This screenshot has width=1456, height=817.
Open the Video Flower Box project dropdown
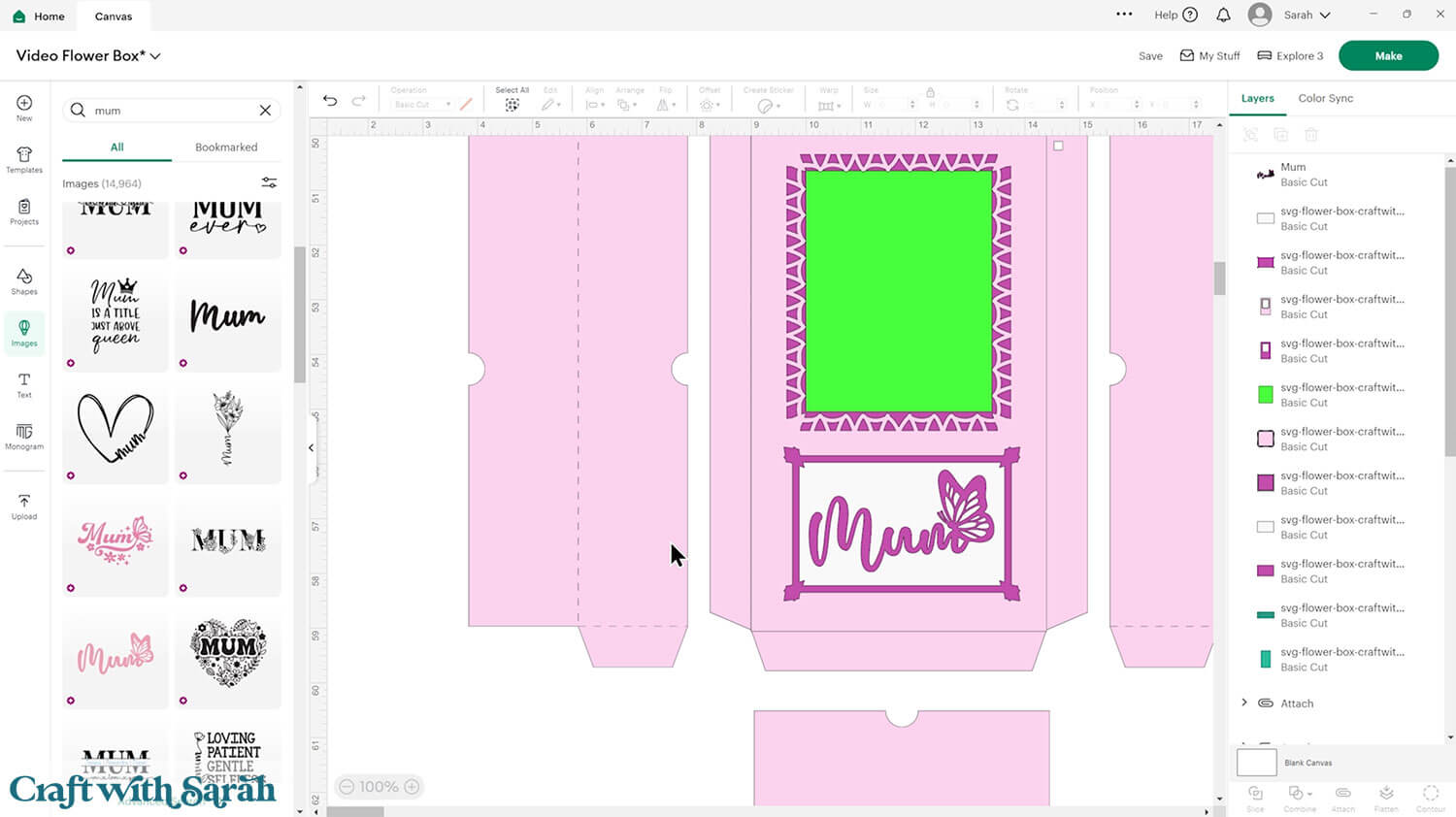point(155,56)
